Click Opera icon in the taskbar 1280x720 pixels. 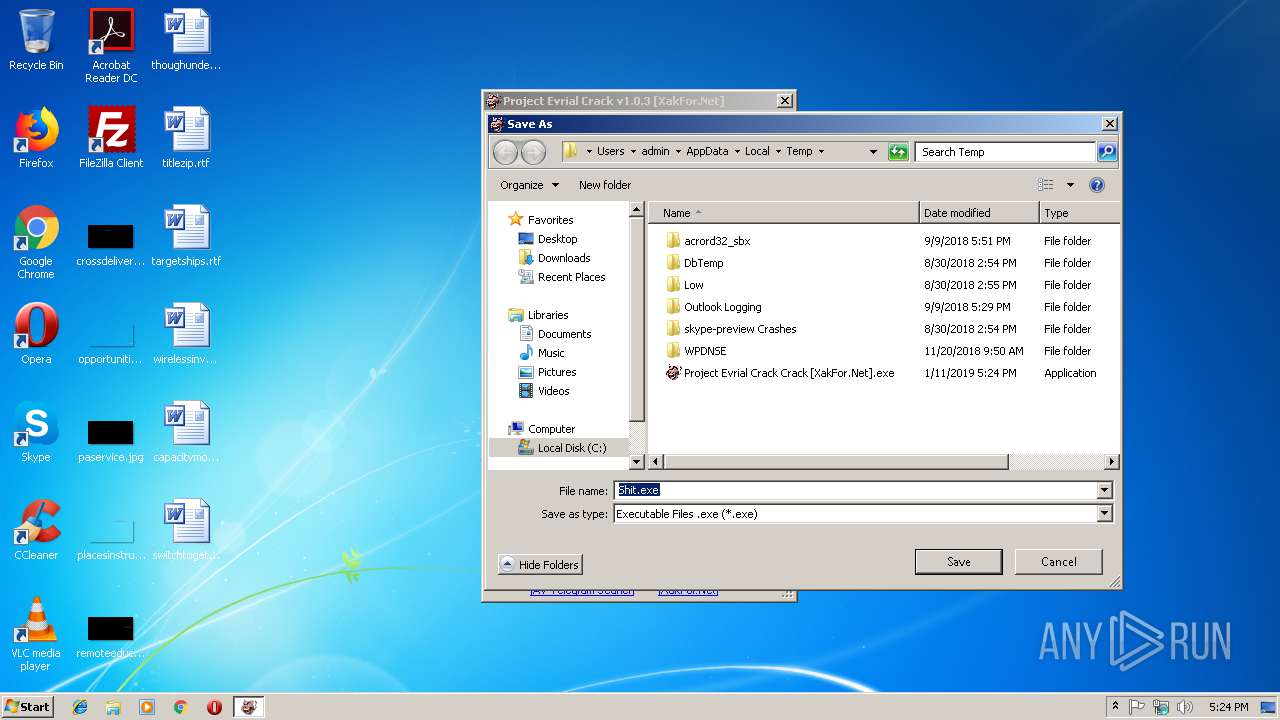(214, 707)
